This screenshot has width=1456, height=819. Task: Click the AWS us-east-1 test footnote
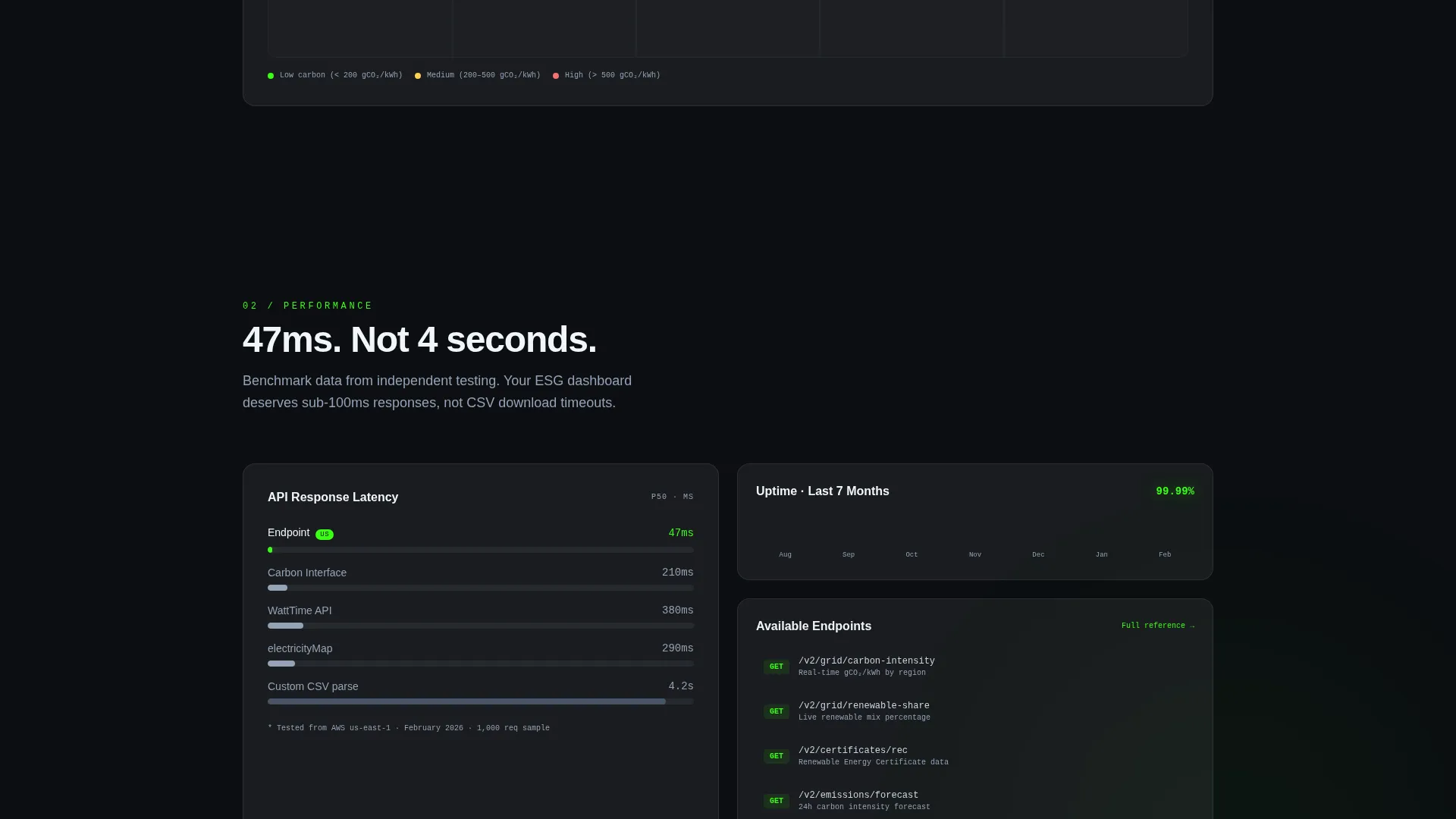409,728
